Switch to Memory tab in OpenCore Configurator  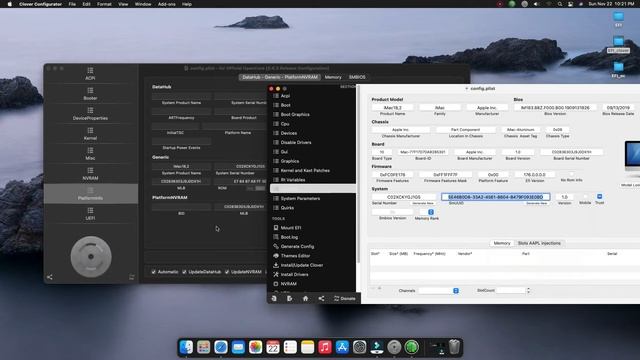(333, 77)
